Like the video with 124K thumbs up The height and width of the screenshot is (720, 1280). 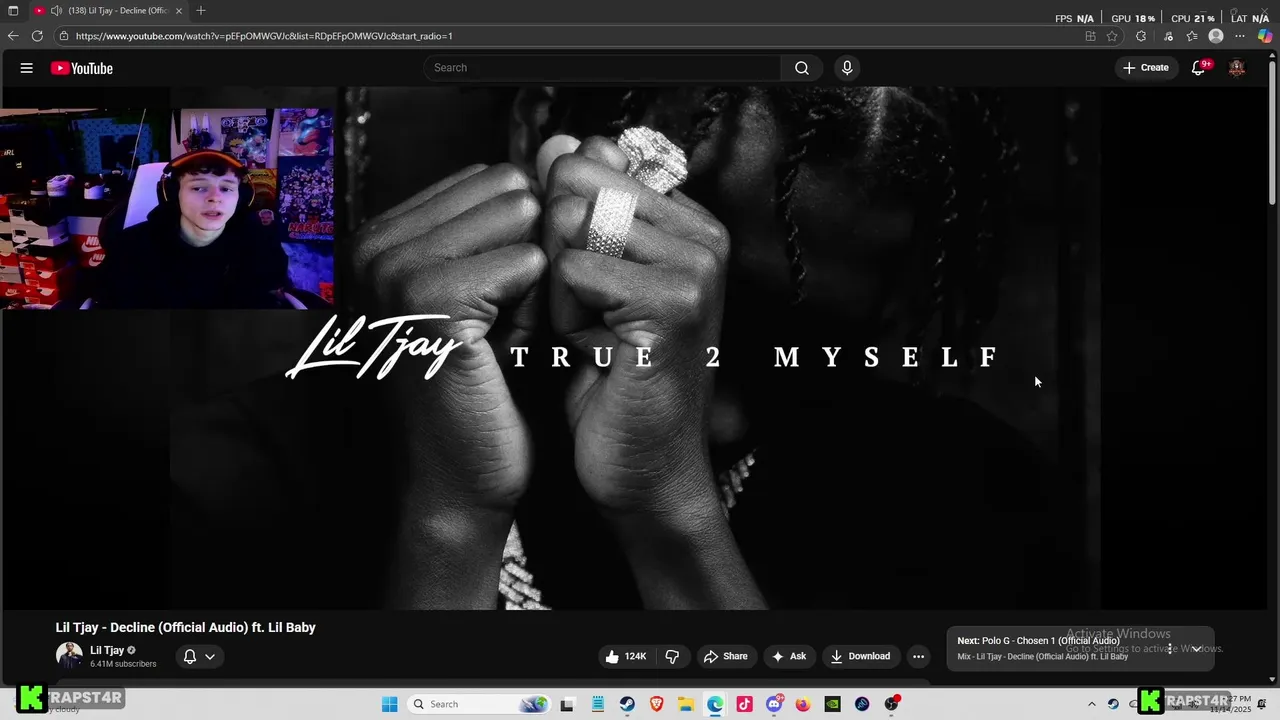[x=625, y=656]
